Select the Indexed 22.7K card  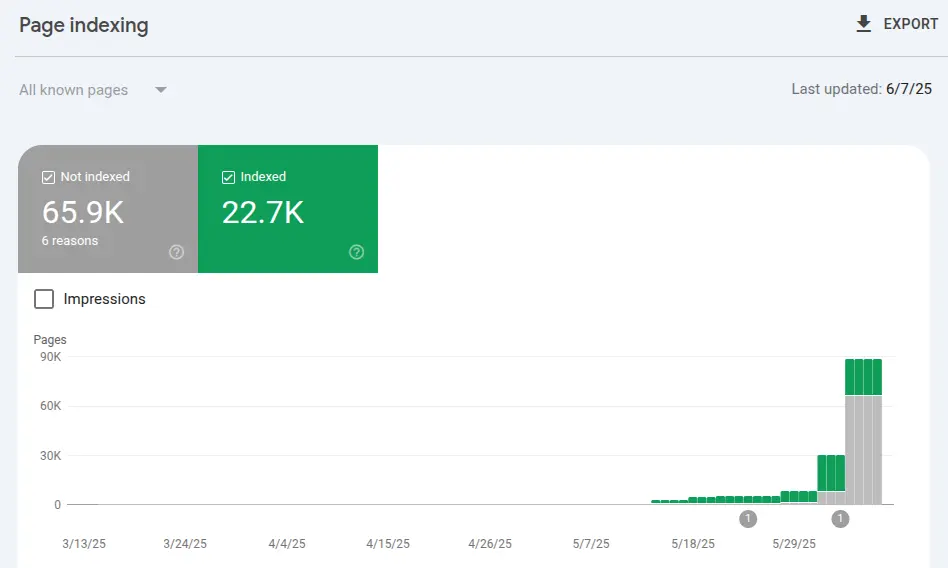coord(288,210)
